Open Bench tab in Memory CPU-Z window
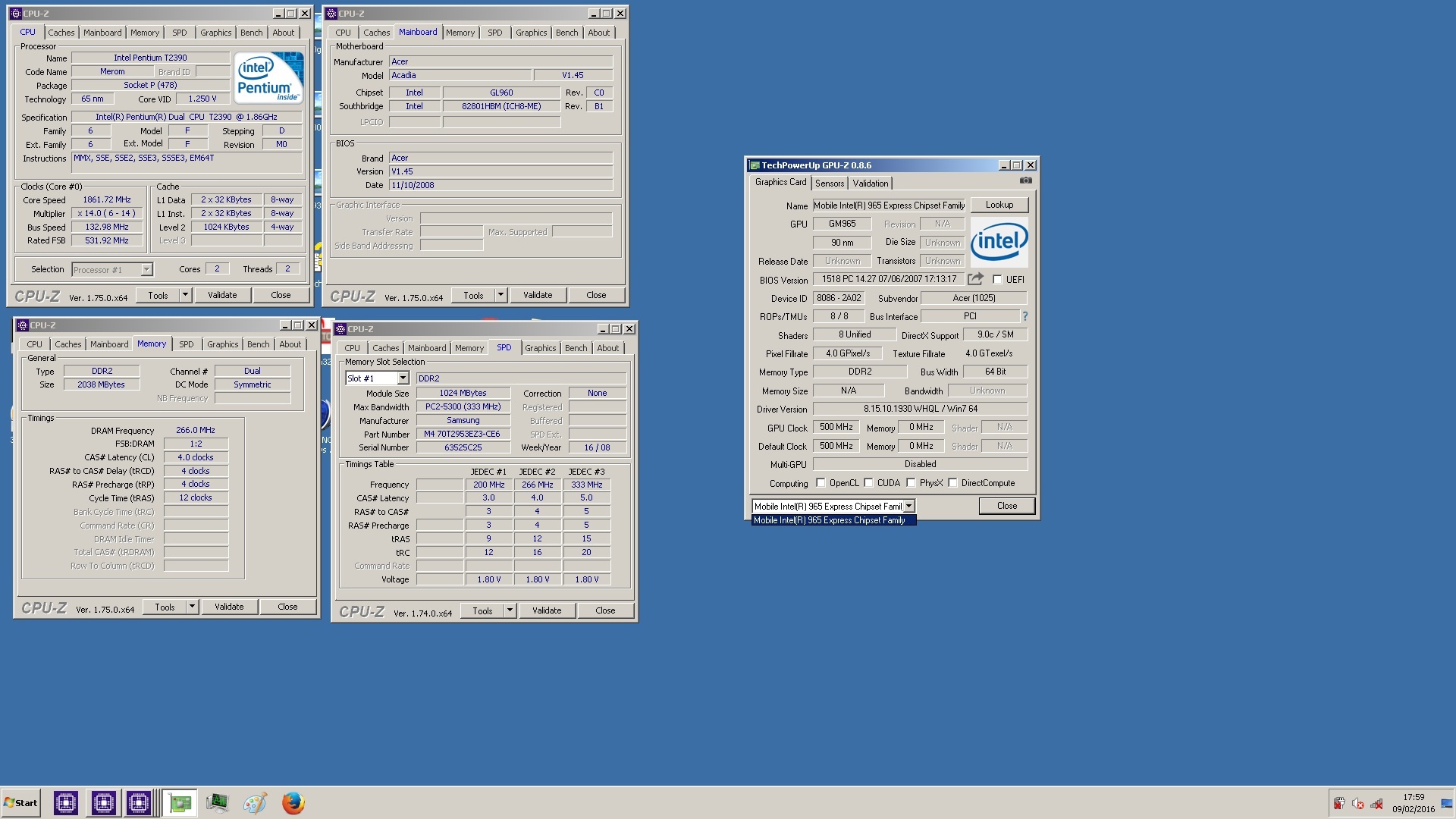The image size is (1456, 819). point(258,344)
